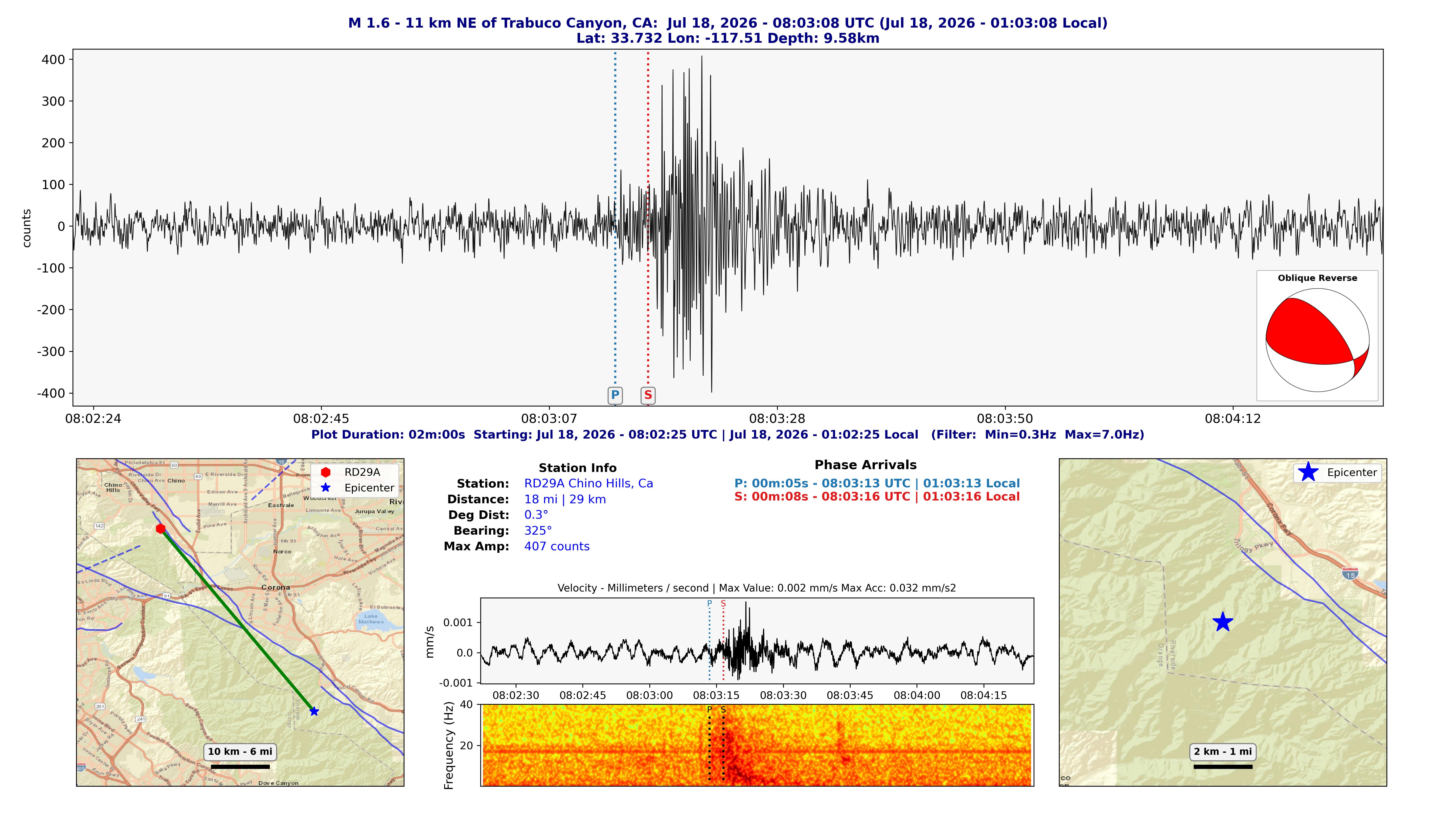Screen dimensions: 1456x819
Task: Click the "Station Info" heading
Action: [x=578, y=468]
